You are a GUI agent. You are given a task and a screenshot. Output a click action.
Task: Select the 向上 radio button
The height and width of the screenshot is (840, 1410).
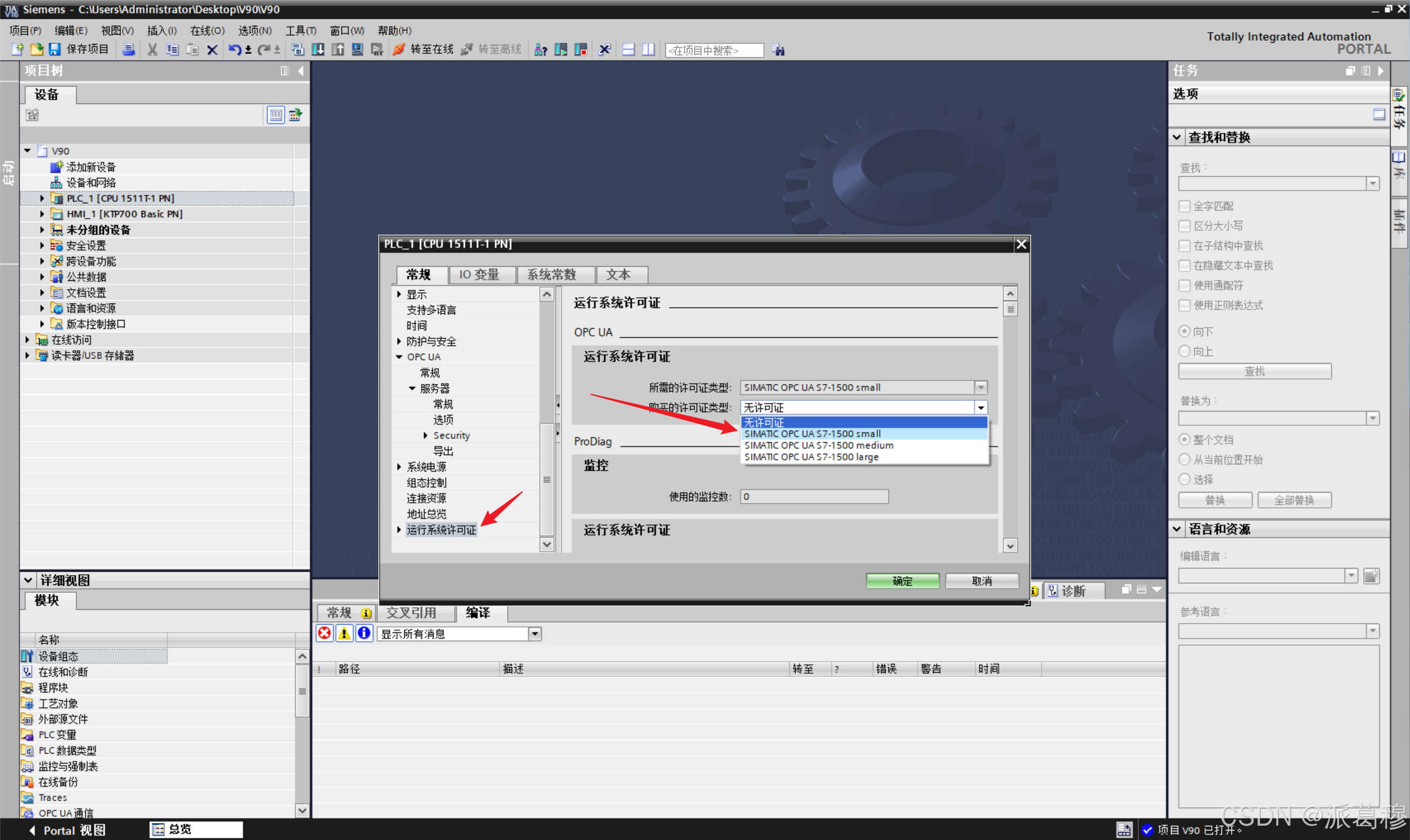click(x=1184, y=351)
